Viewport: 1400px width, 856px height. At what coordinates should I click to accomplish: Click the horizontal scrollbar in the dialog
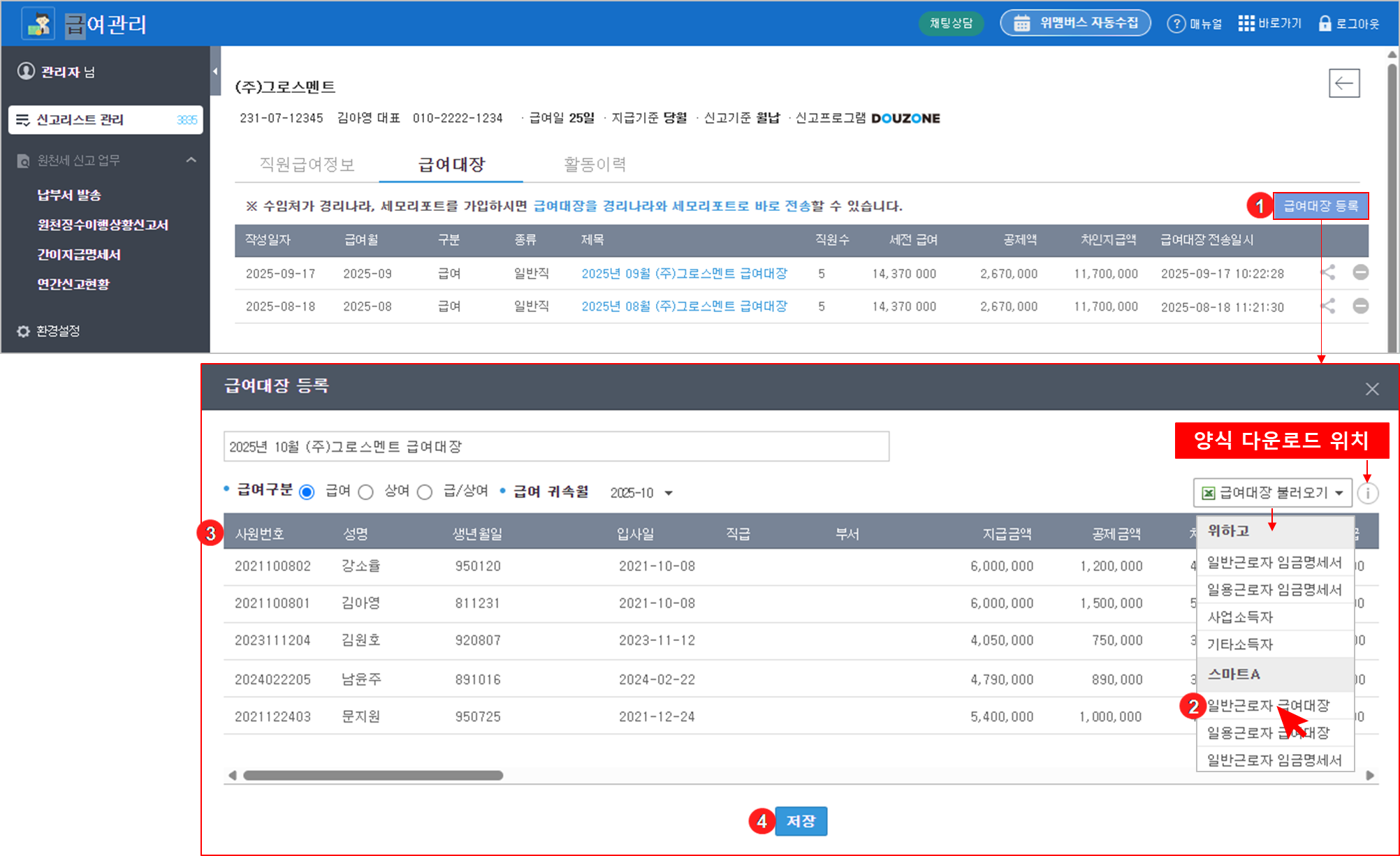[x=373, y=775]
